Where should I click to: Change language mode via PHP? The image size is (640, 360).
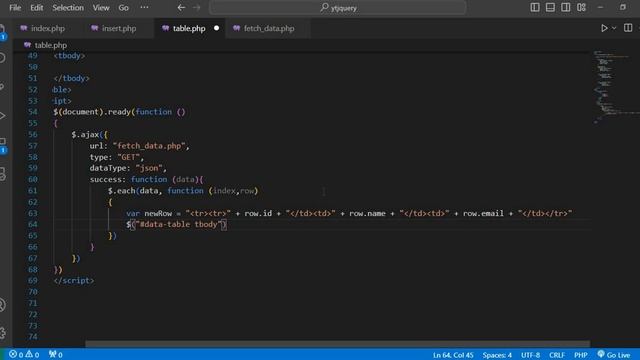coord(580,355)
